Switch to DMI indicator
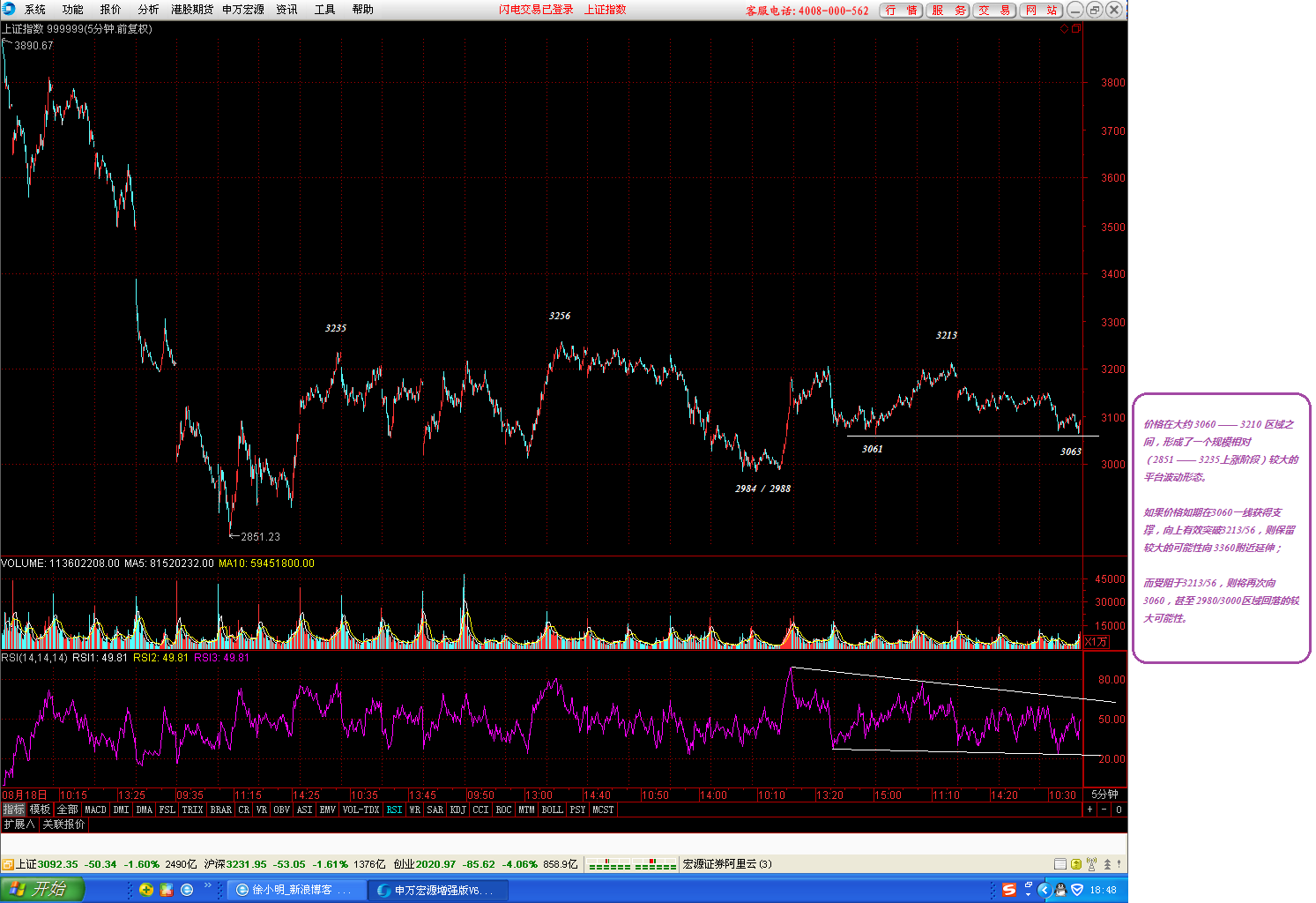The height and width of the screenshot is (903, 1316). click(122, 810)
